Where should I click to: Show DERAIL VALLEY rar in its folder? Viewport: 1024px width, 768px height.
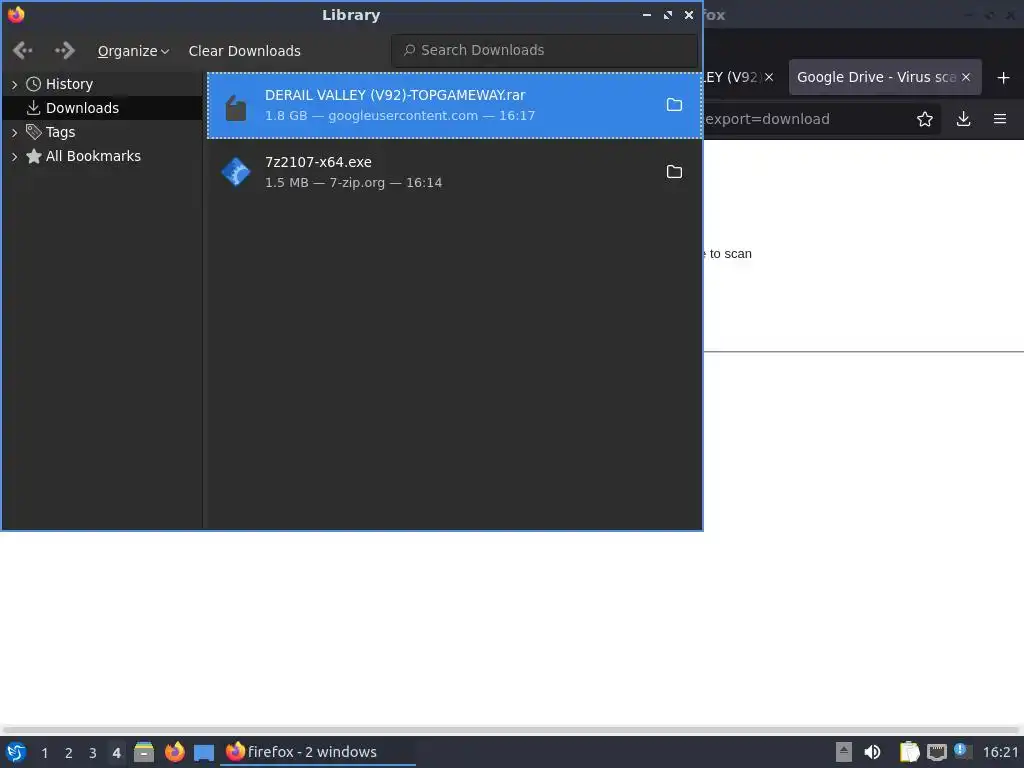[x=674, y=105]
